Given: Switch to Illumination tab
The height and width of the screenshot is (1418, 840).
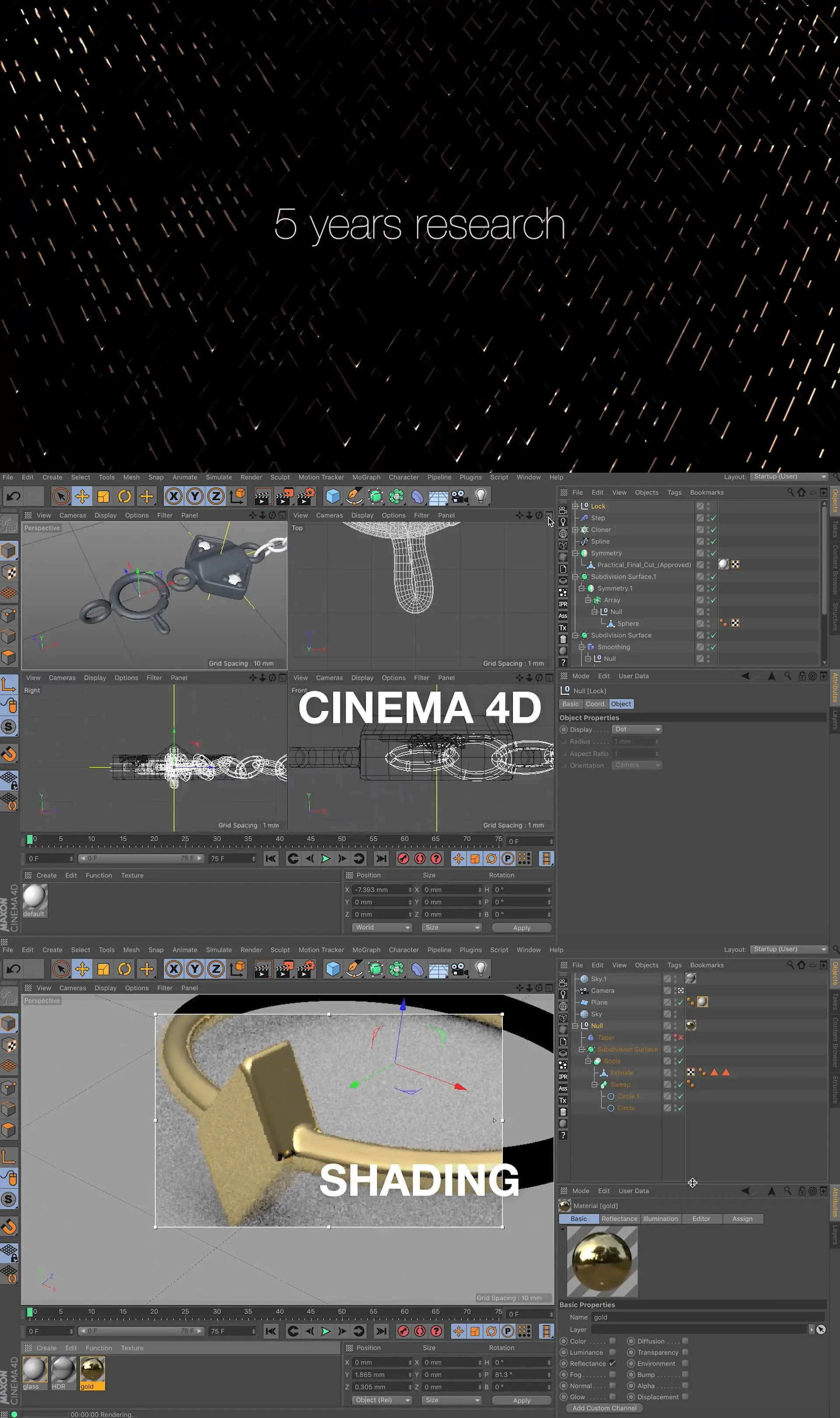Looking at the screenshot, I should pos(660,1219).
